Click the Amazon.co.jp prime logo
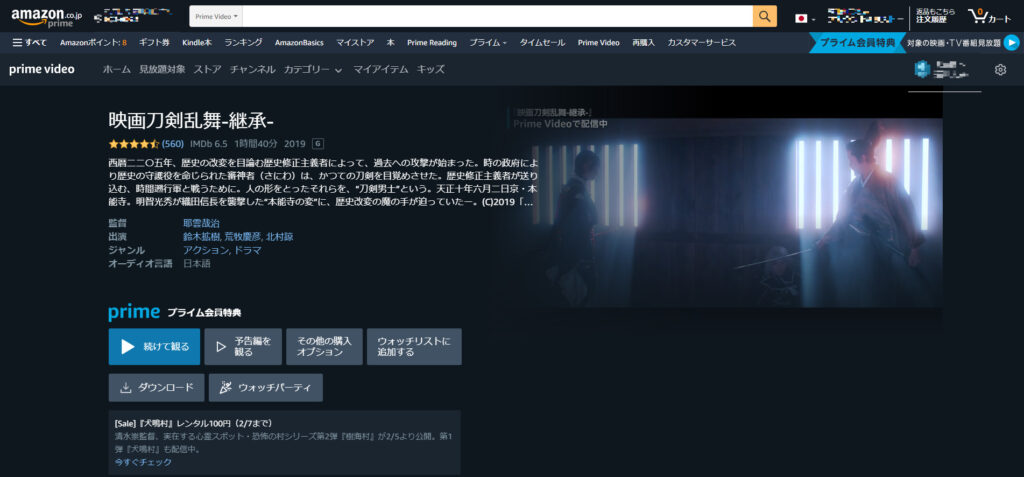 47,17
